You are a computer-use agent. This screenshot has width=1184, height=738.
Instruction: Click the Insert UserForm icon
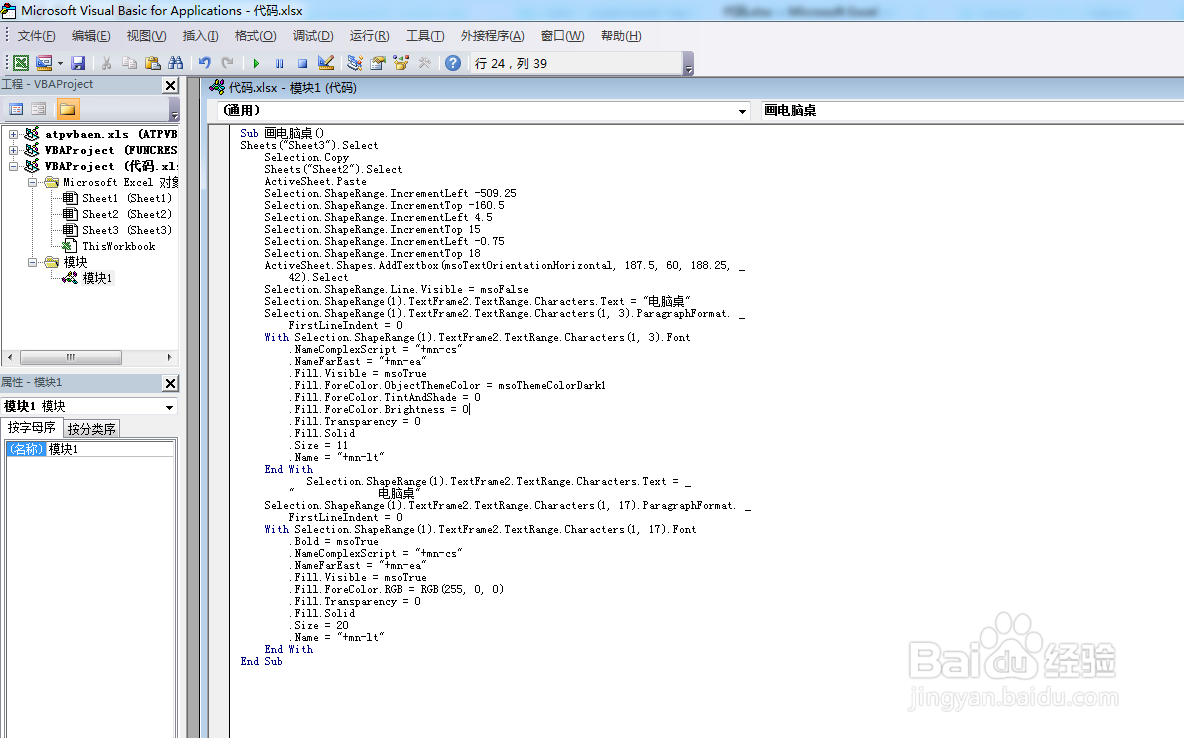click(44, 63)
